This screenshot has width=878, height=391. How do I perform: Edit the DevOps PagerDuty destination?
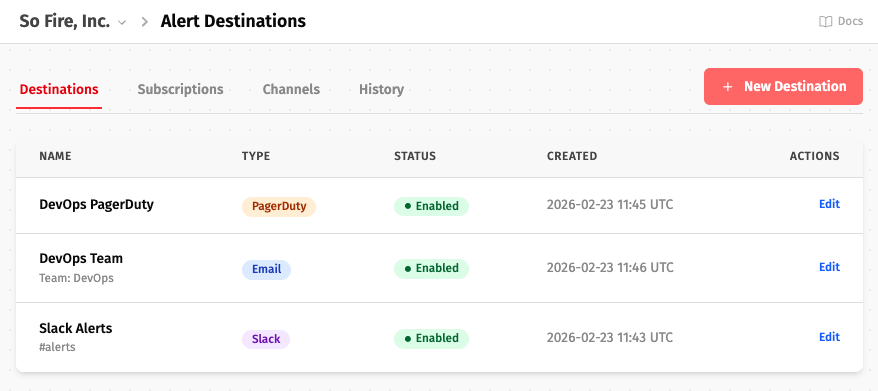click(829, 204)
